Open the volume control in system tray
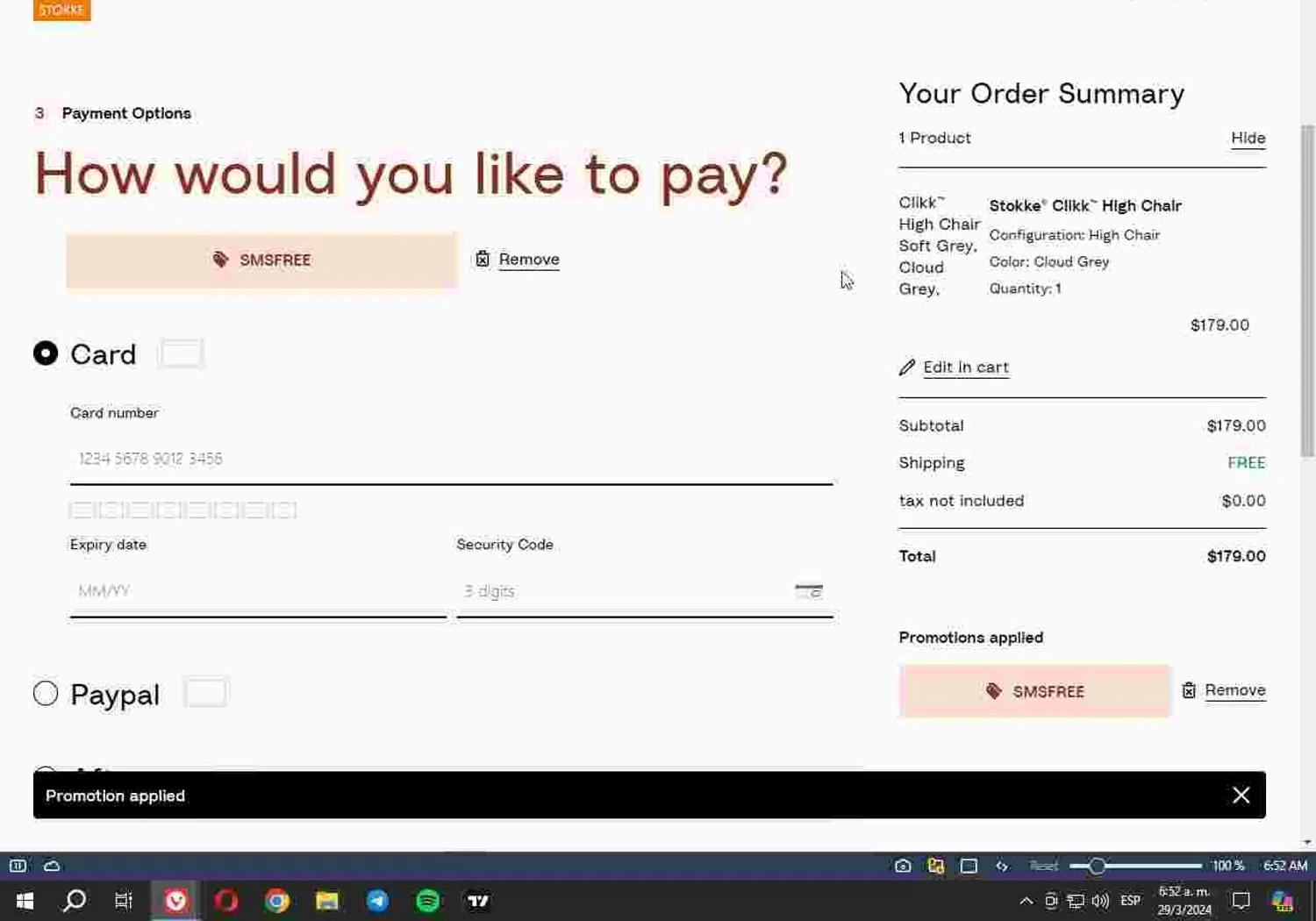The image size is (1316, 921). 1100,901
